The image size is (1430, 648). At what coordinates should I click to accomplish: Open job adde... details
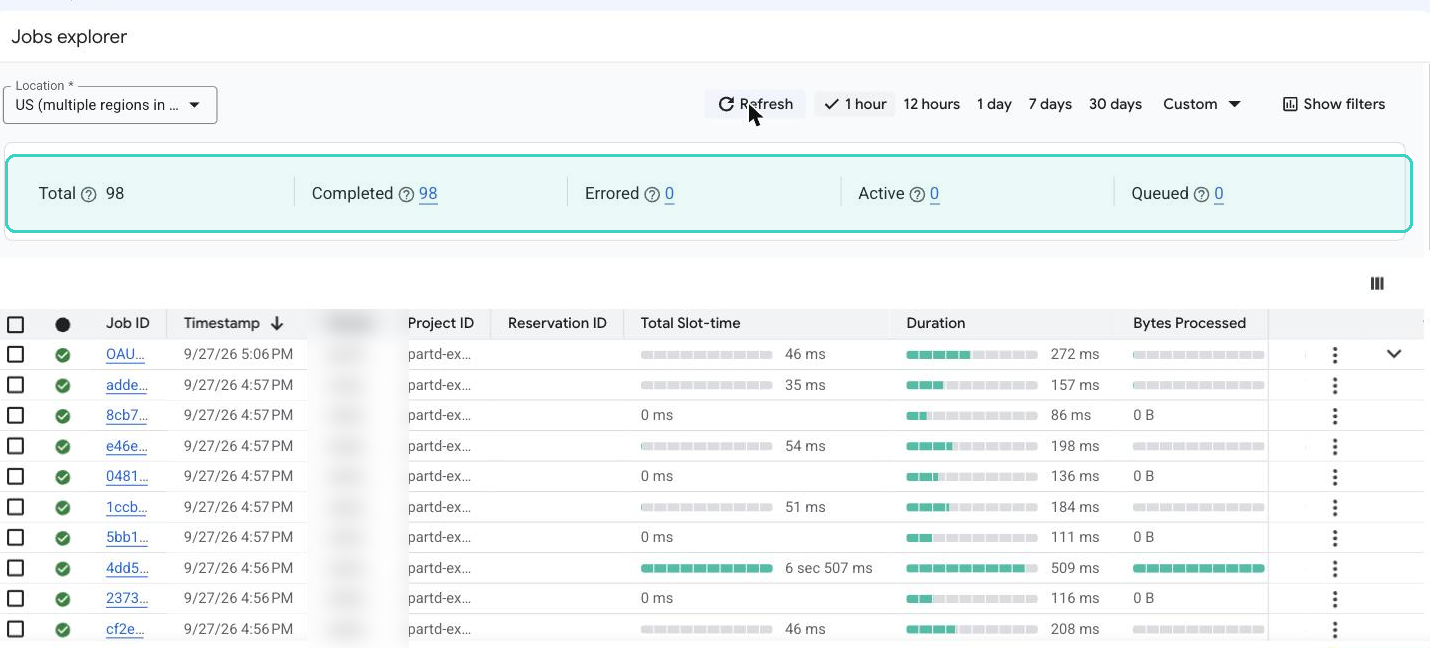[x=126, y=385]
